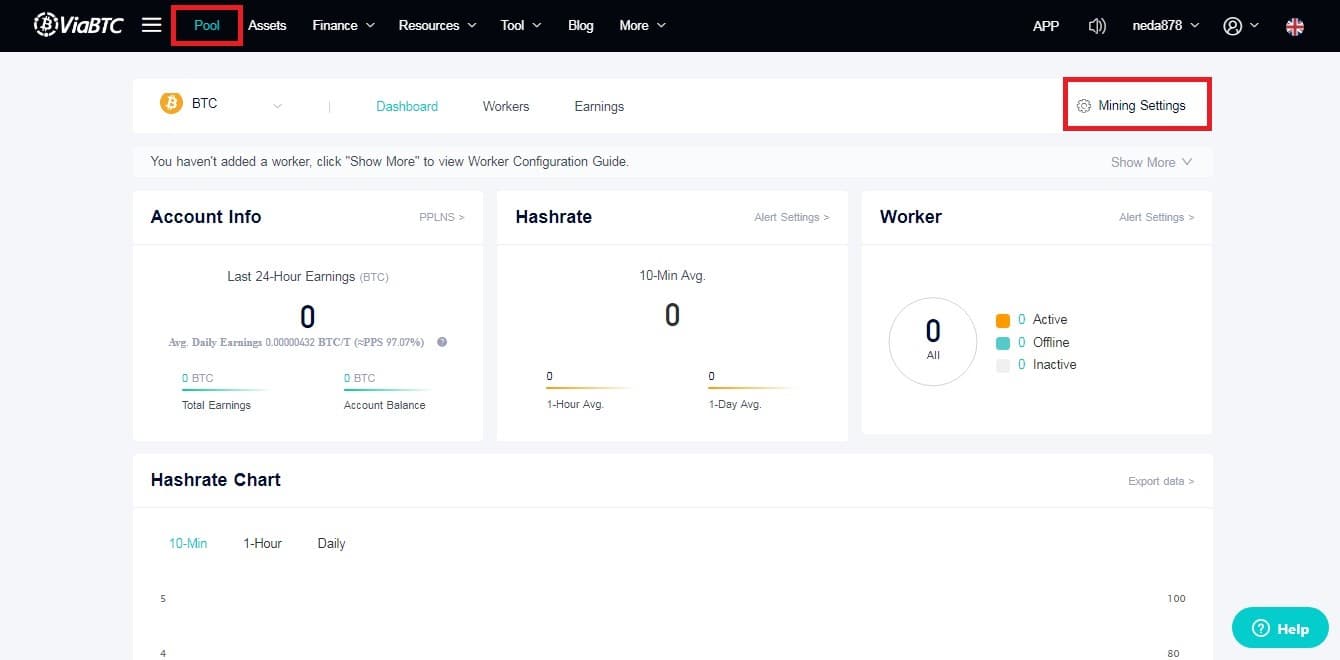Expand the More dropdown menu

point(643,25)
